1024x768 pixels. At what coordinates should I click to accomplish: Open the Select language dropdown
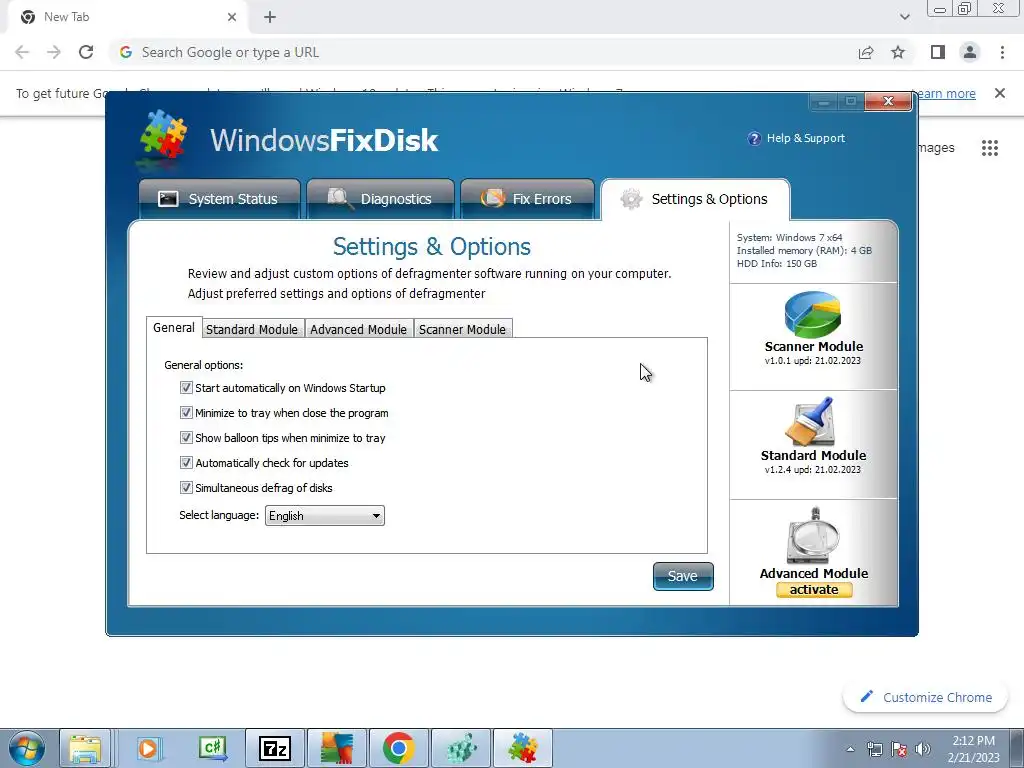(x=325, y=516)
